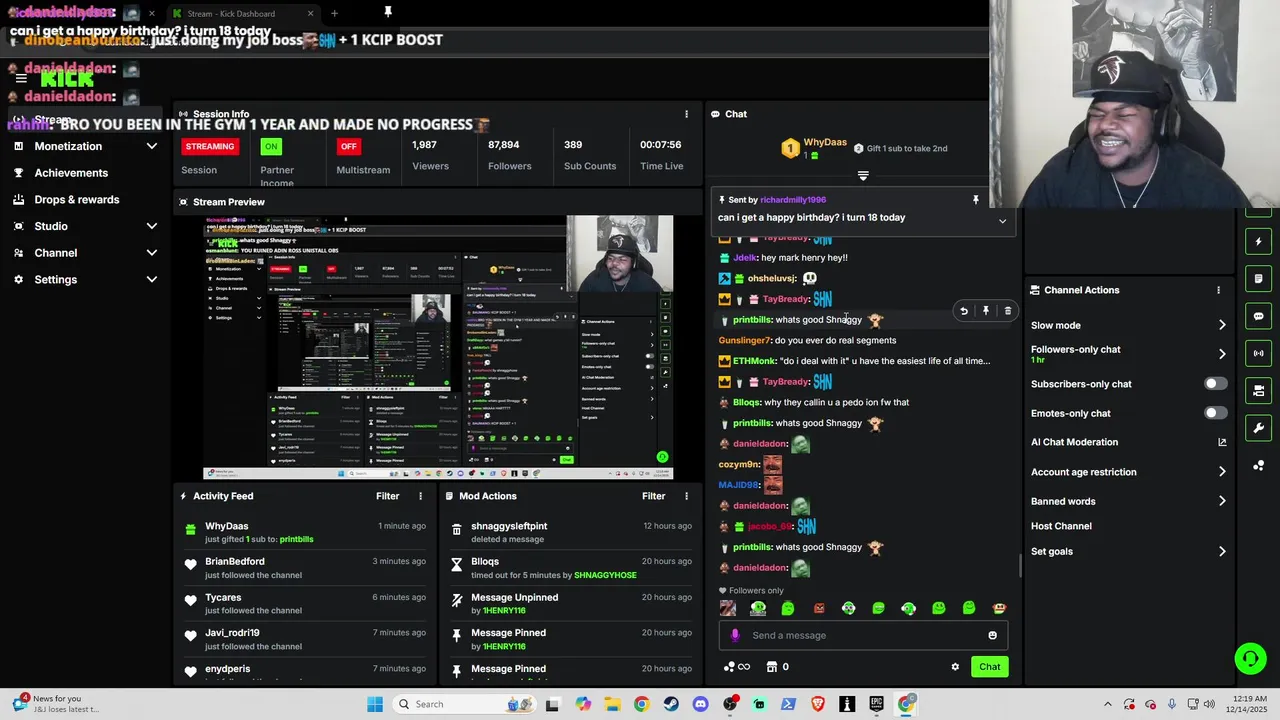Open Set goals options arrow
Viewport: 1280px width, 720px height.
[x=1222, y=551]
